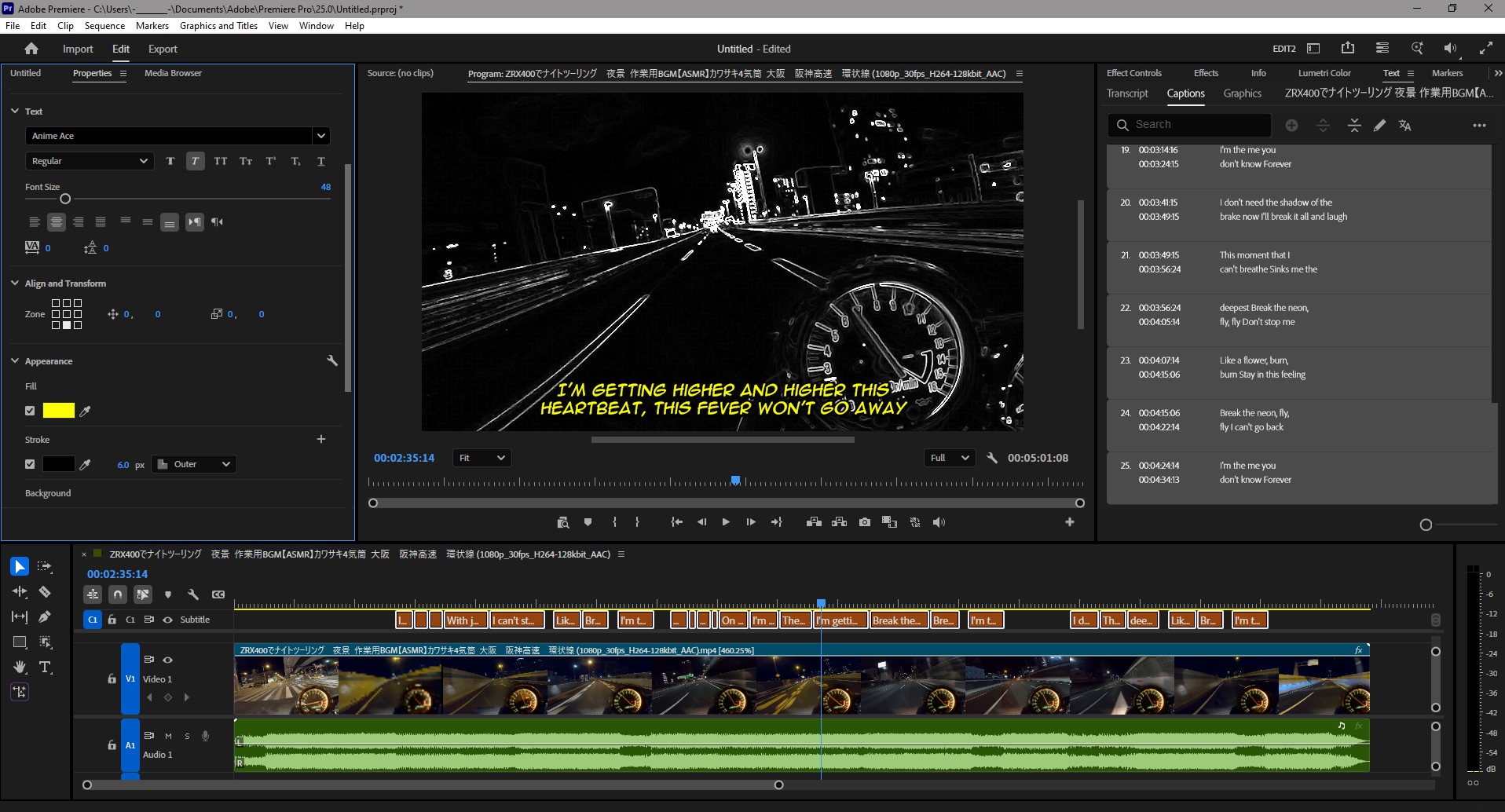The height and width of the screenshot is (812, 1505).
Task: Open the Markers menu
Action: (x=152, y=26)
